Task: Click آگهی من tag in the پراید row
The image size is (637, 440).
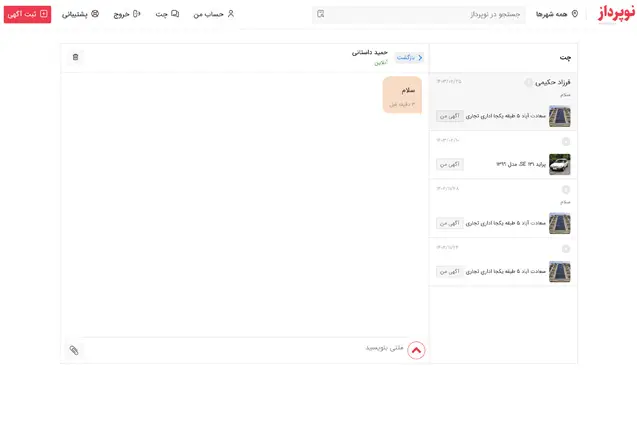Action: click(x=450, y=164)
